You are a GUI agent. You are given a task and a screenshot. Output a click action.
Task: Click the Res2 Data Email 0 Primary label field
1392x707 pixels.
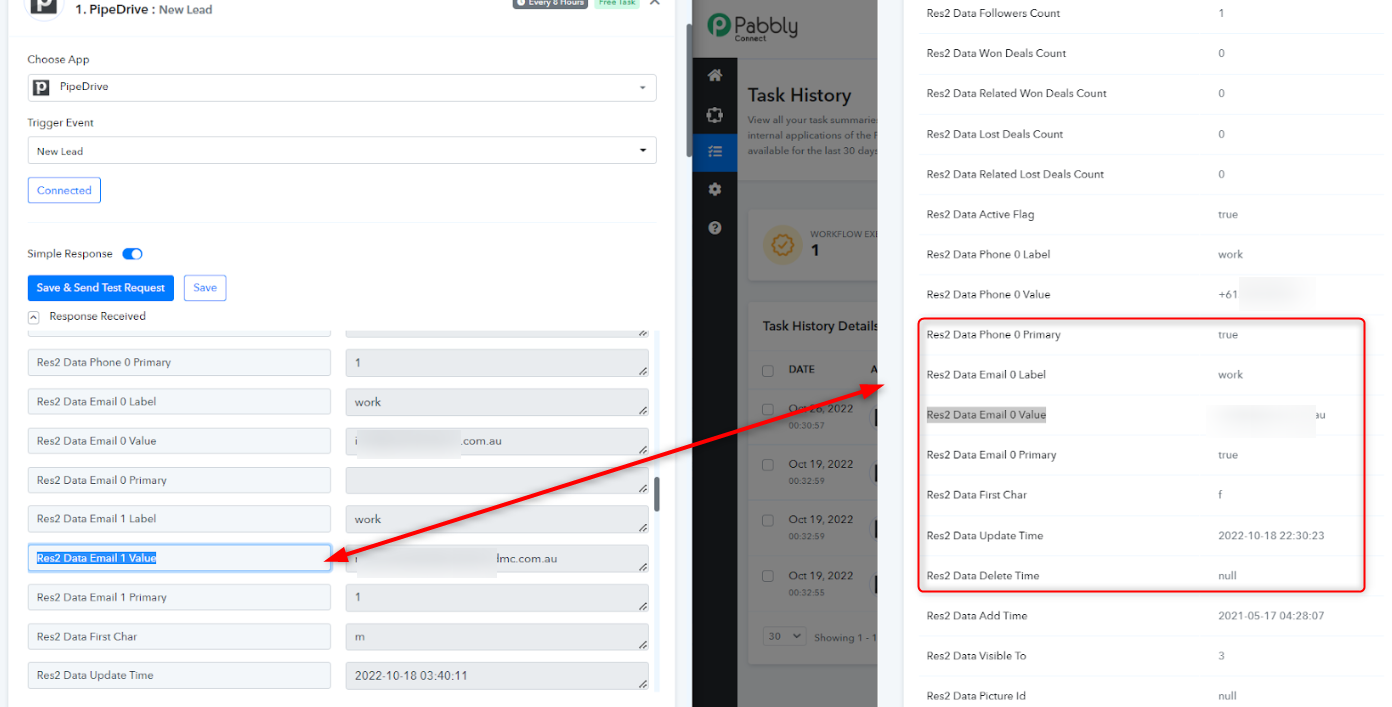(x=179, y=480)
